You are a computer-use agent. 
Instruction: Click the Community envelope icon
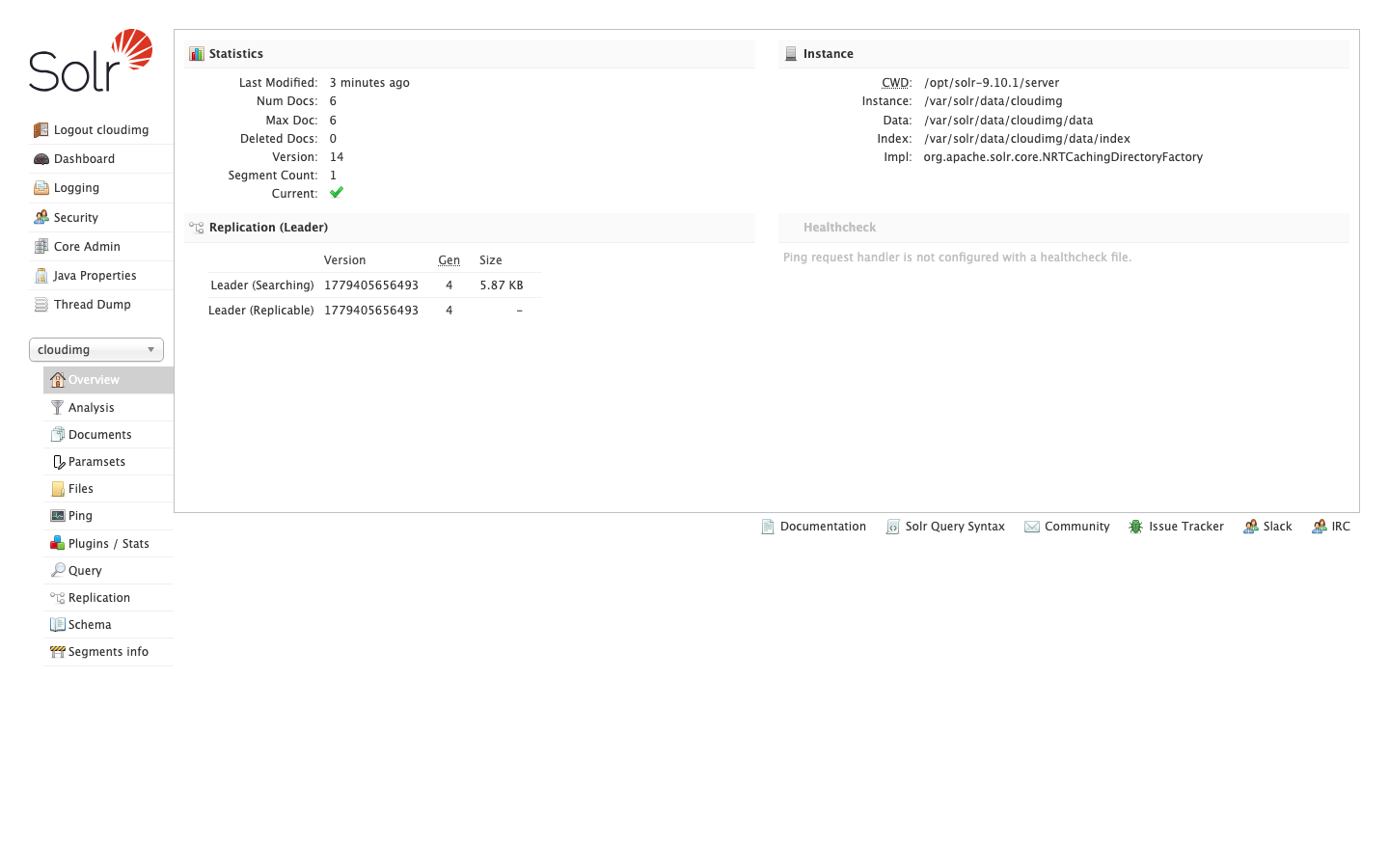(x=1032, y=527)
